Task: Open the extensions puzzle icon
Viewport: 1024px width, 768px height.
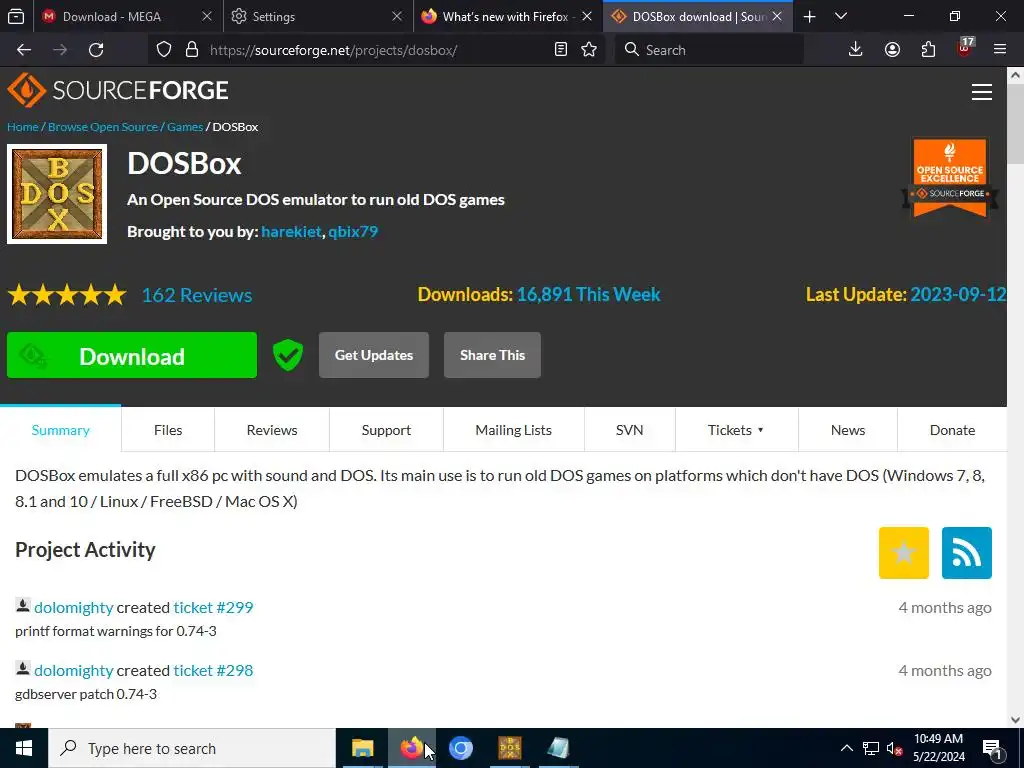Action: 928,50
